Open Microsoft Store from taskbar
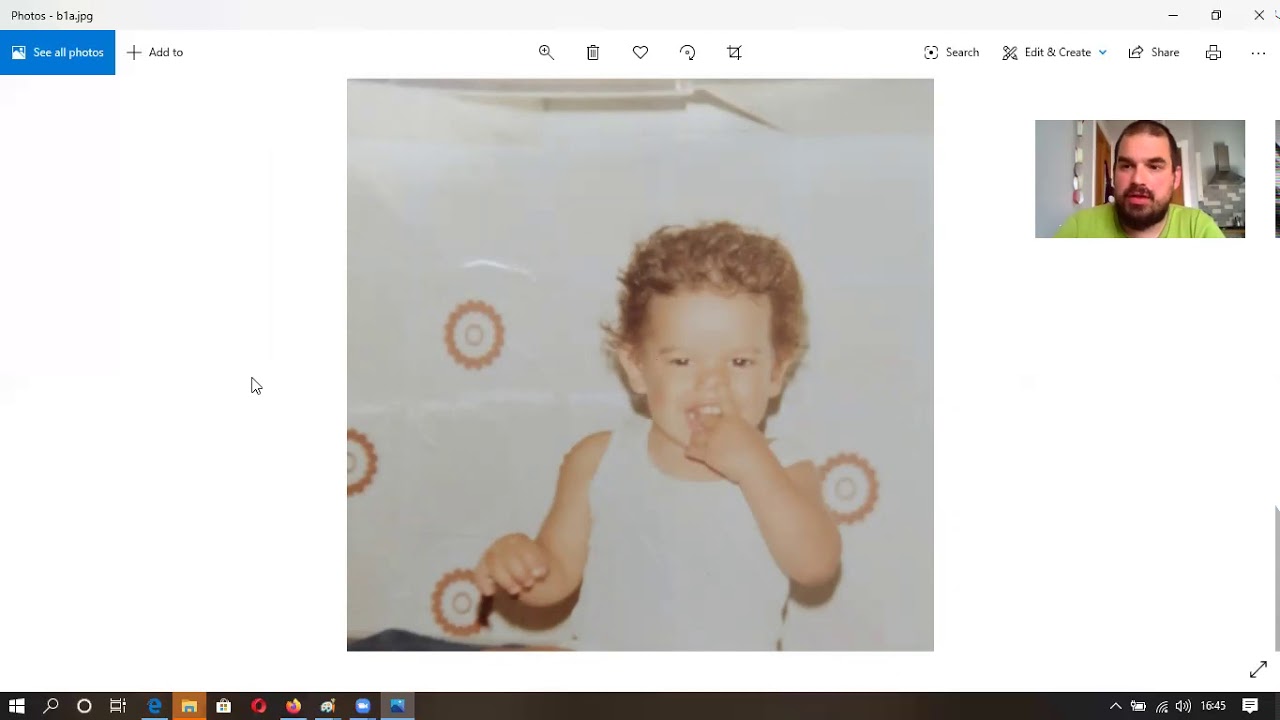The width and height of the screenshot is (1280, 720). click(223, 706)
